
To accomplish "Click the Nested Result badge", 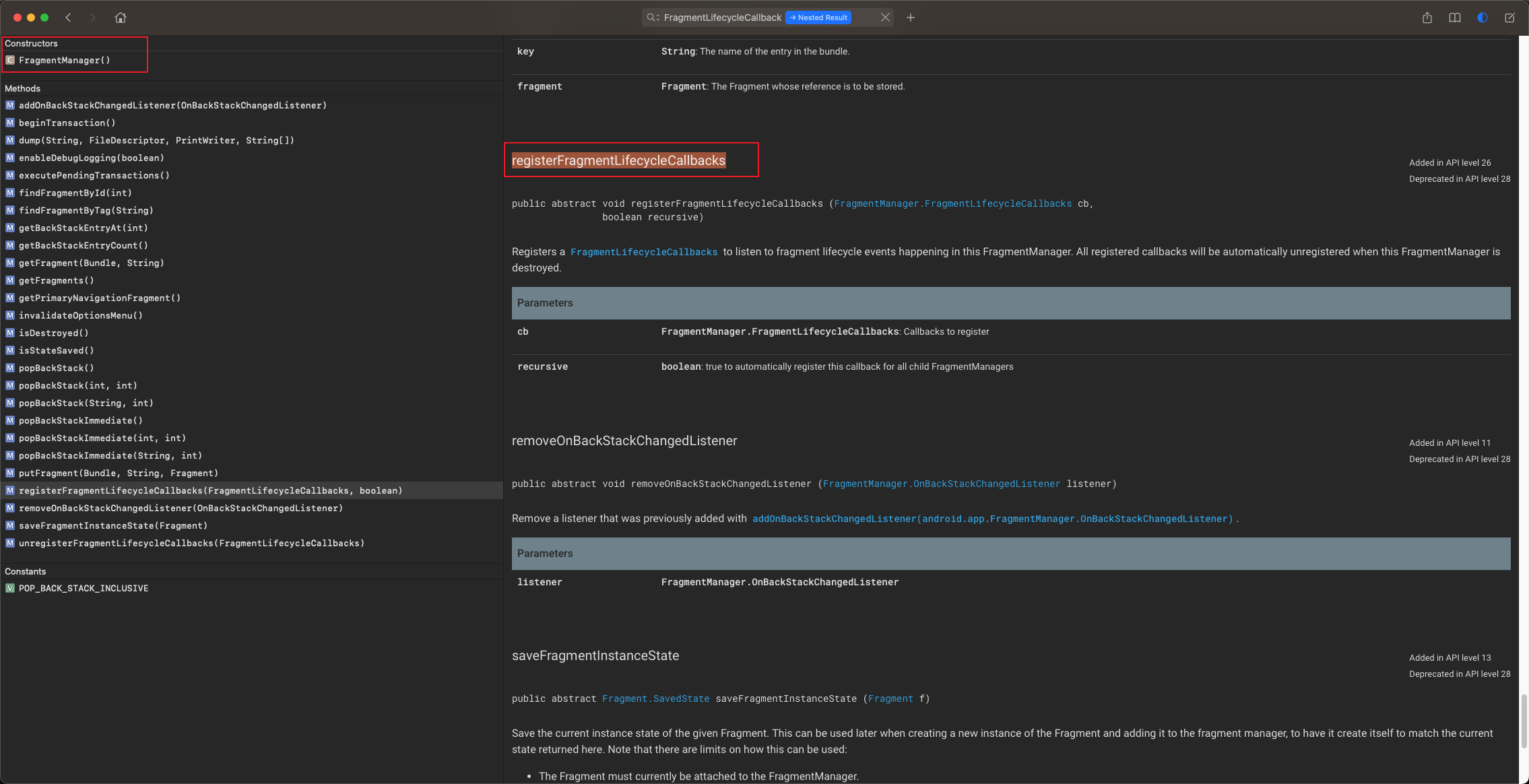I will point(818,18).
